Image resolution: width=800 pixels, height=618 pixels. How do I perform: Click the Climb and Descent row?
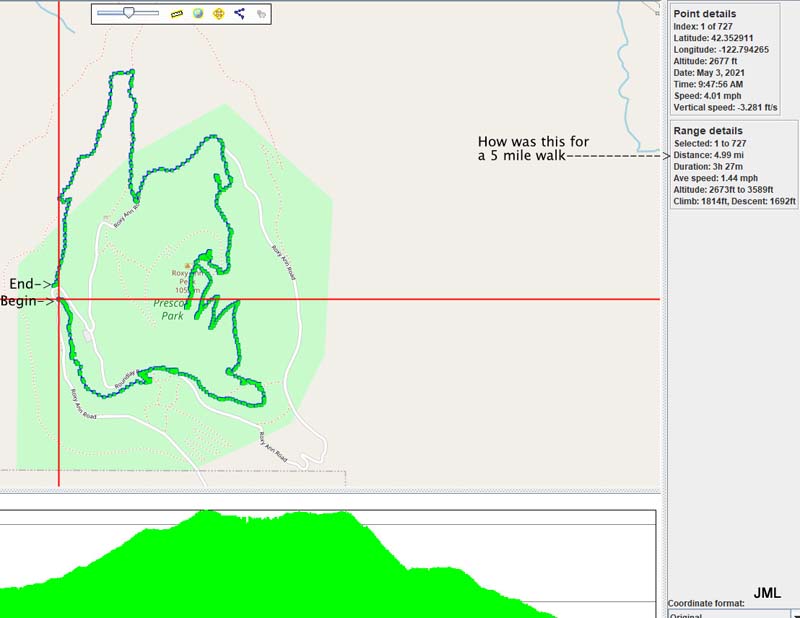click(x=733, y=202)
